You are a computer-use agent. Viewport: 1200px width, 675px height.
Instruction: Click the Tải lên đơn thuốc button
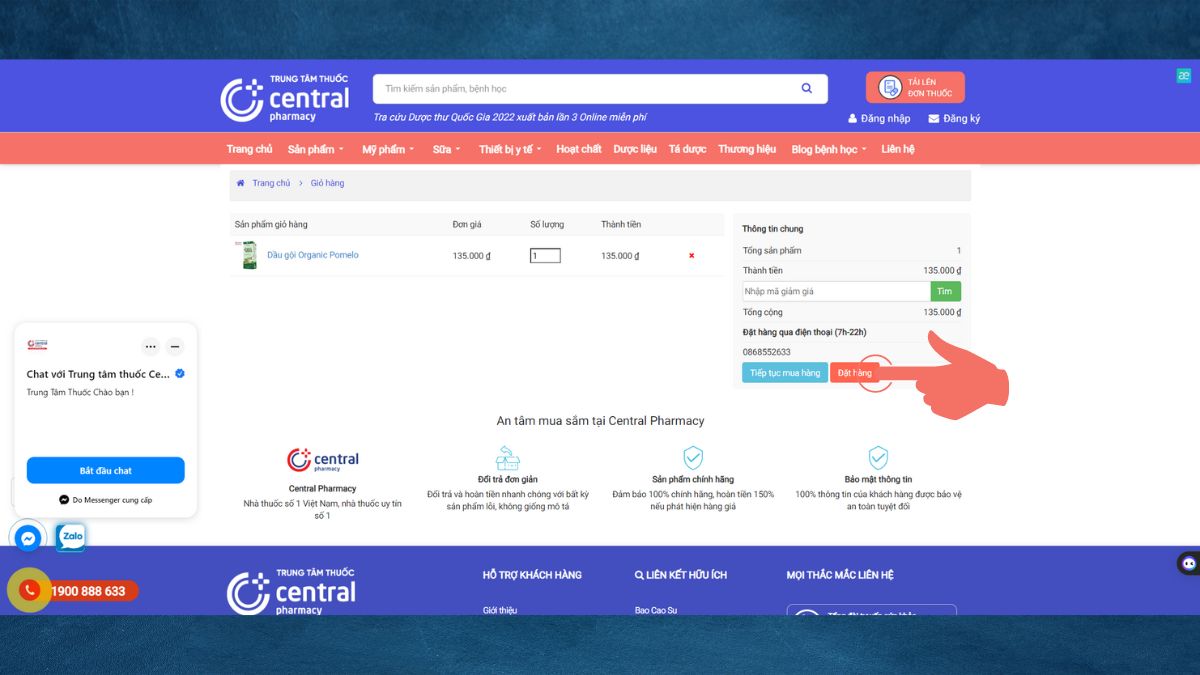(915, 88)
